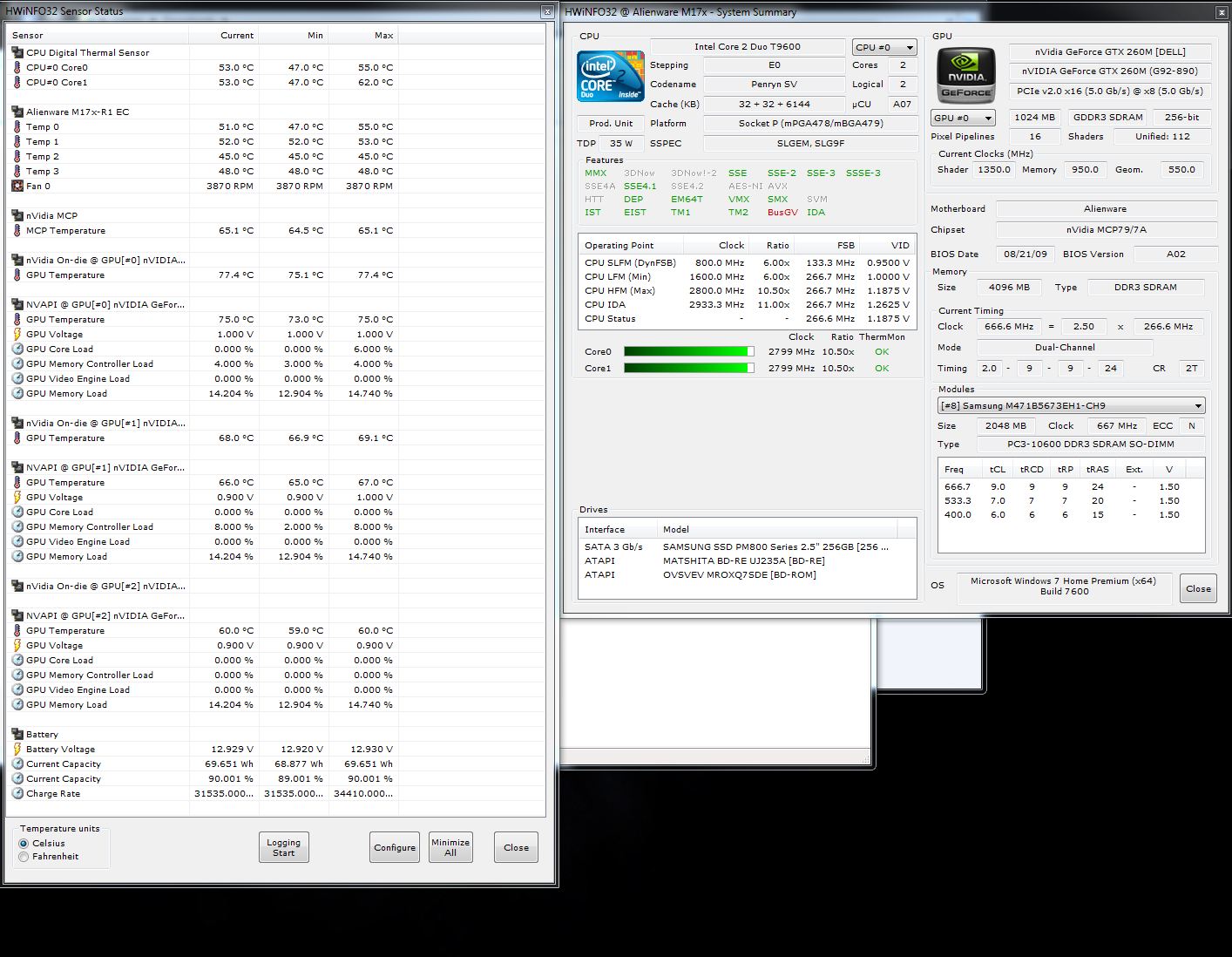This screenshot has height=957, width=1232.
Task: Click gauge icon of GPU[#1] Memory Controller Load
Action: click(17, 526)
